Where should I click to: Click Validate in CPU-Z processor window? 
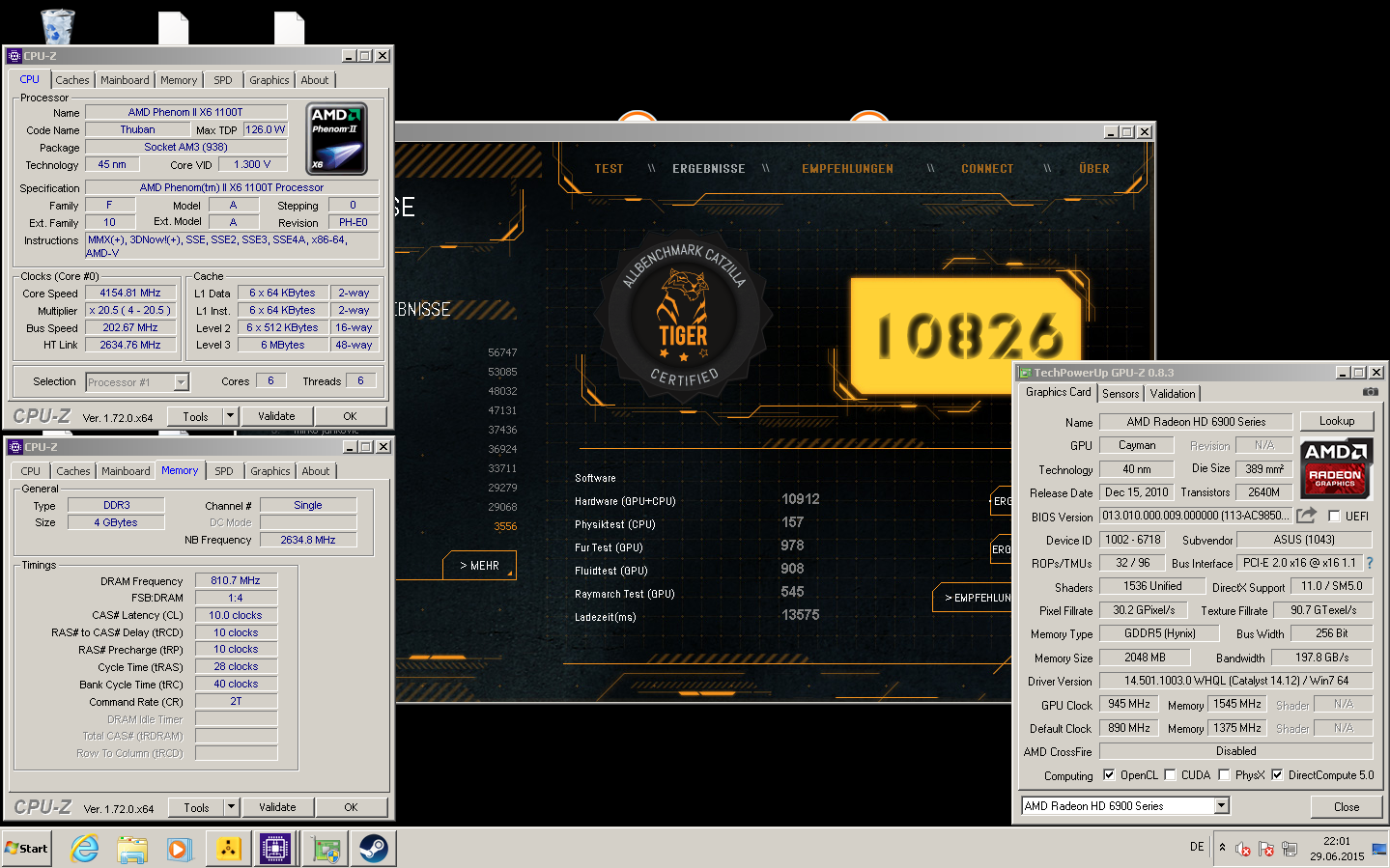pos(276,416)
